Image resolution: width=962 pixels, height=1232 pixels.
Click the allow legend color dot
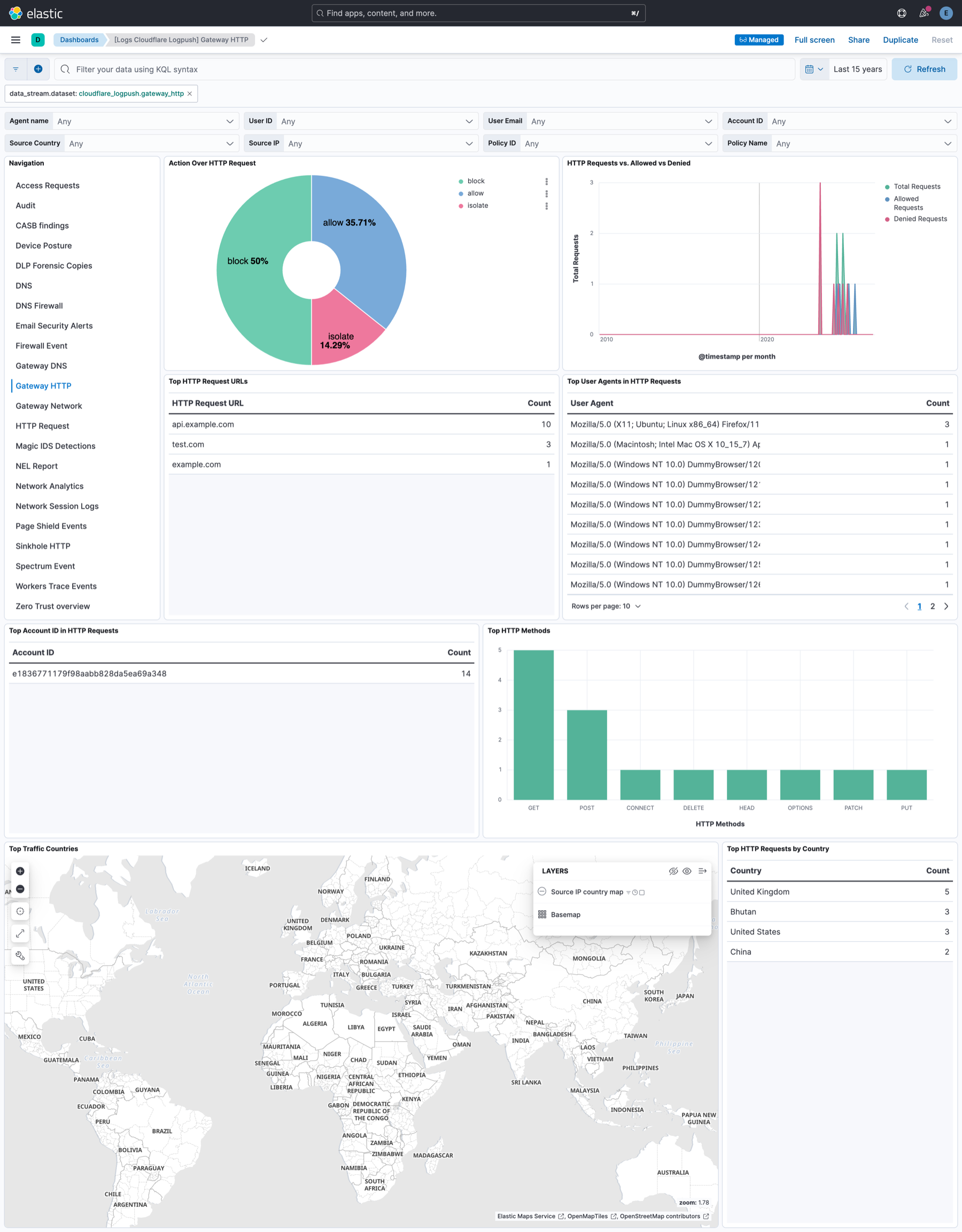[x=461, y=193]
